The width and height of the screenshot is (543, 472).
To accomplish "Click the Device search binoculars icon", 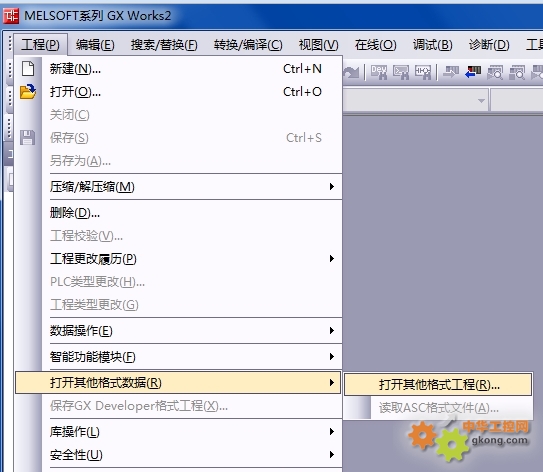I will point(379,72).
